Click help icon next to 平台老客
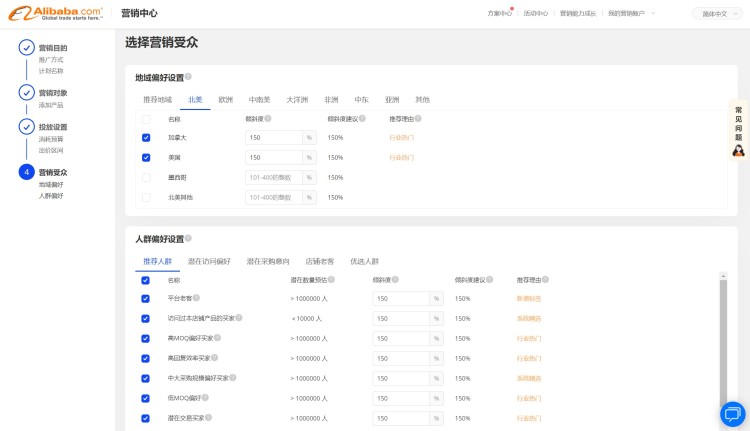750x431 pixels. pyautogui.click(x=196, y=298)
